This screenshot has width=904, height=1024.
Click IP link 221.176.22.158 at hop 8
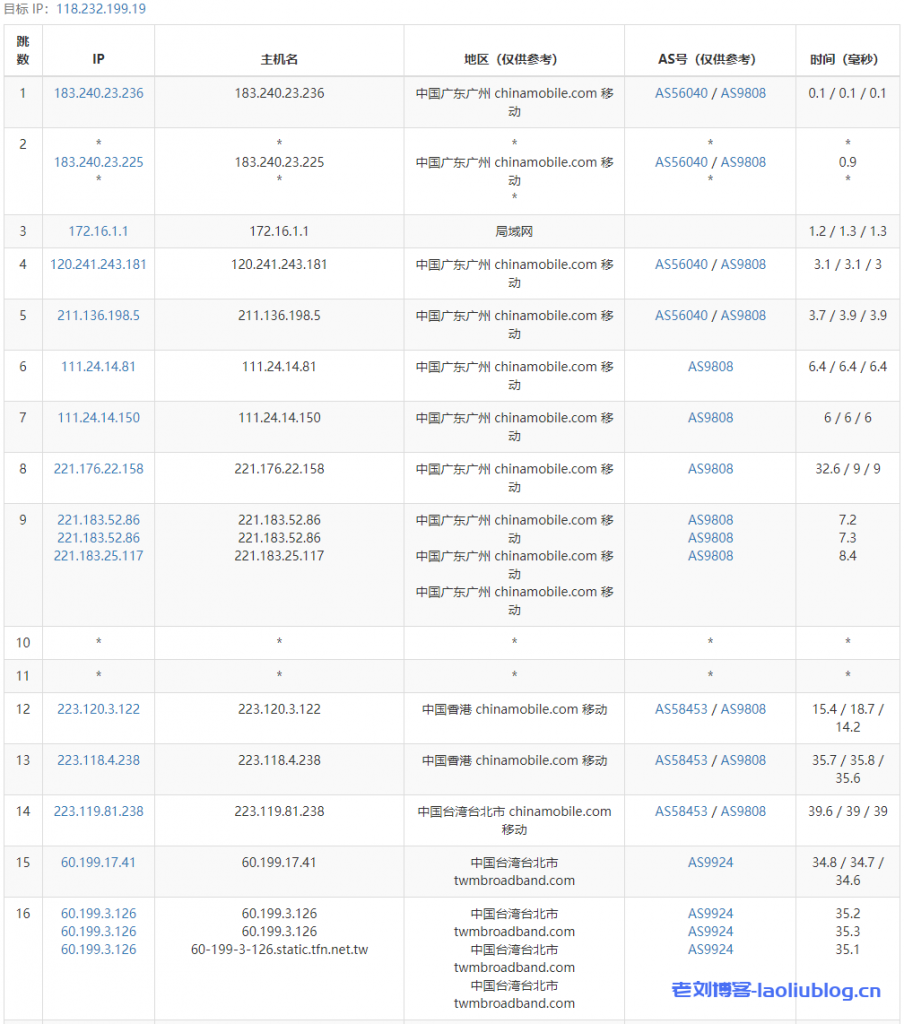[x=98, y=468]
